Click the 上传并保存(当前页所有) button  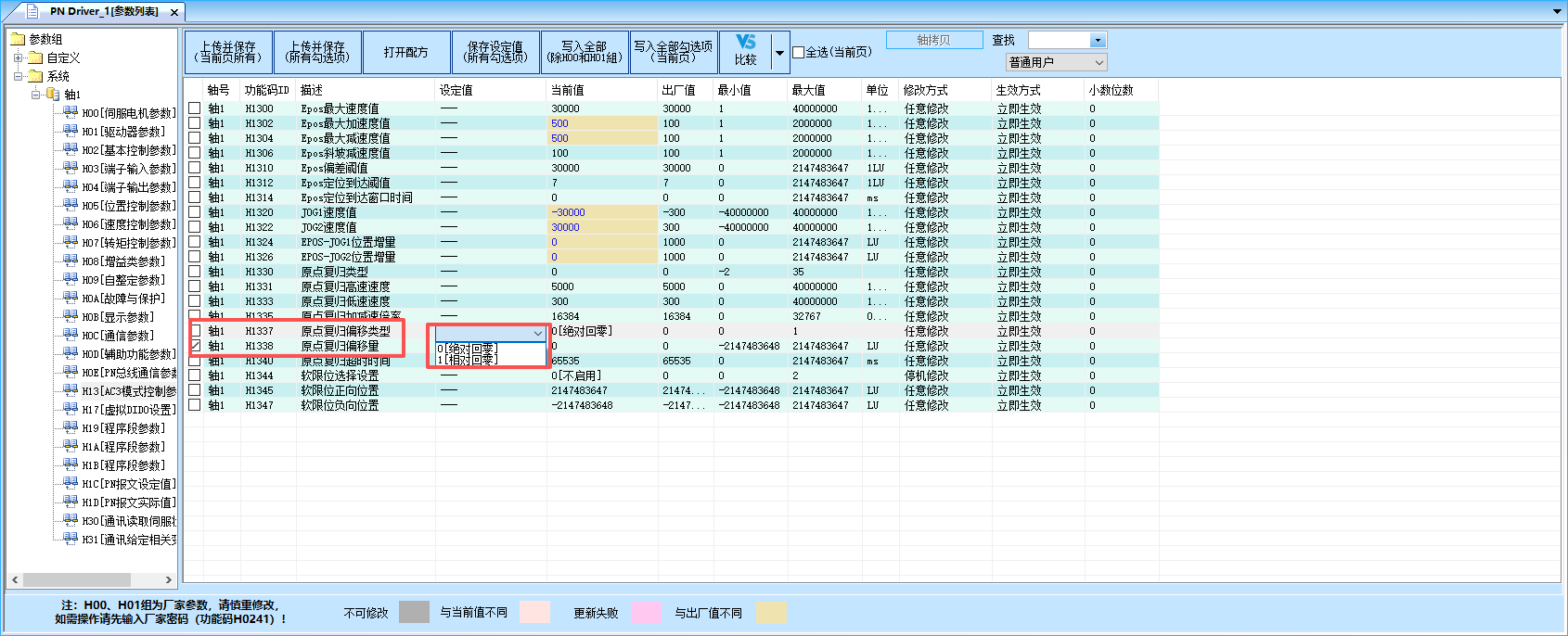click(x=228, y=52)
